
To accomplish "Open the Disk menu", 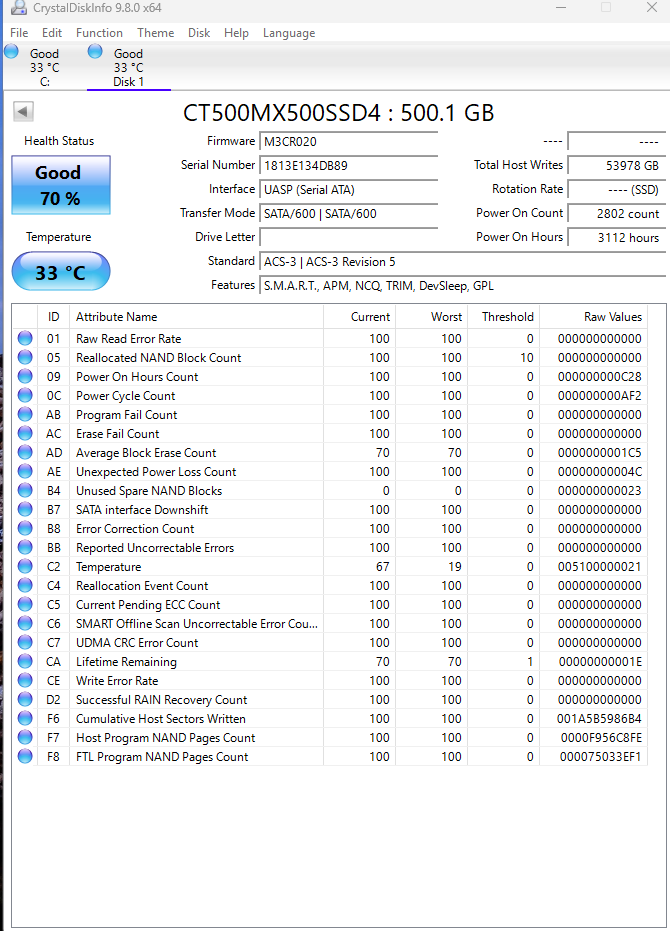I will (199, 33).
